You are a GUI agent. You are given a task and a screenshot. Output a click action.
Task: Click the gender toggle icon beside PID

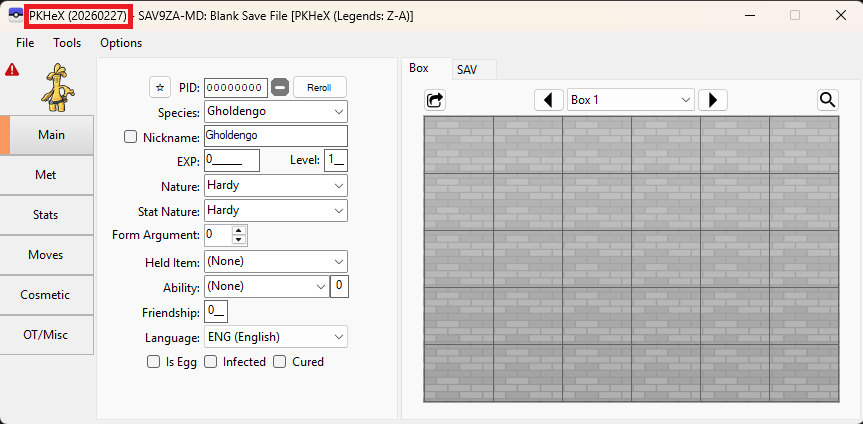point(280,87)
